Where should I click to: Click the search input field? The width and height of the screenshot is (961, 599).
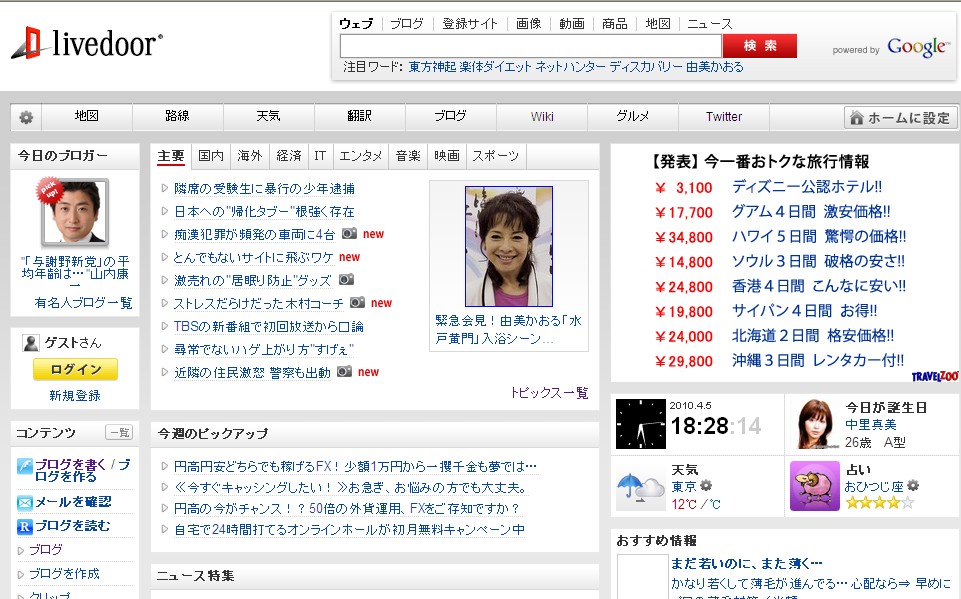point(531,46)
